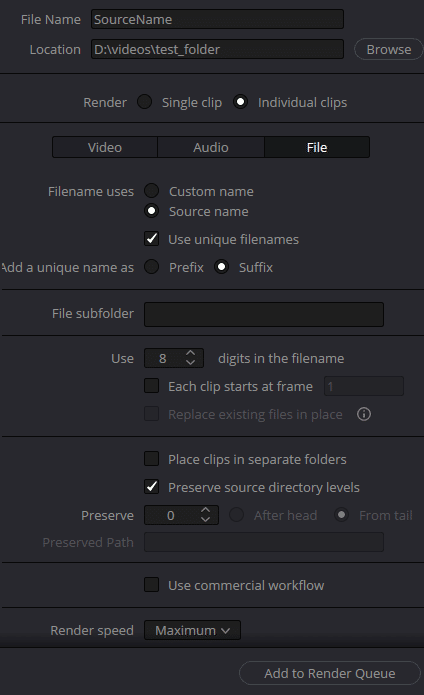
Task: Select Individual clips render option
Action: [240, 102]
